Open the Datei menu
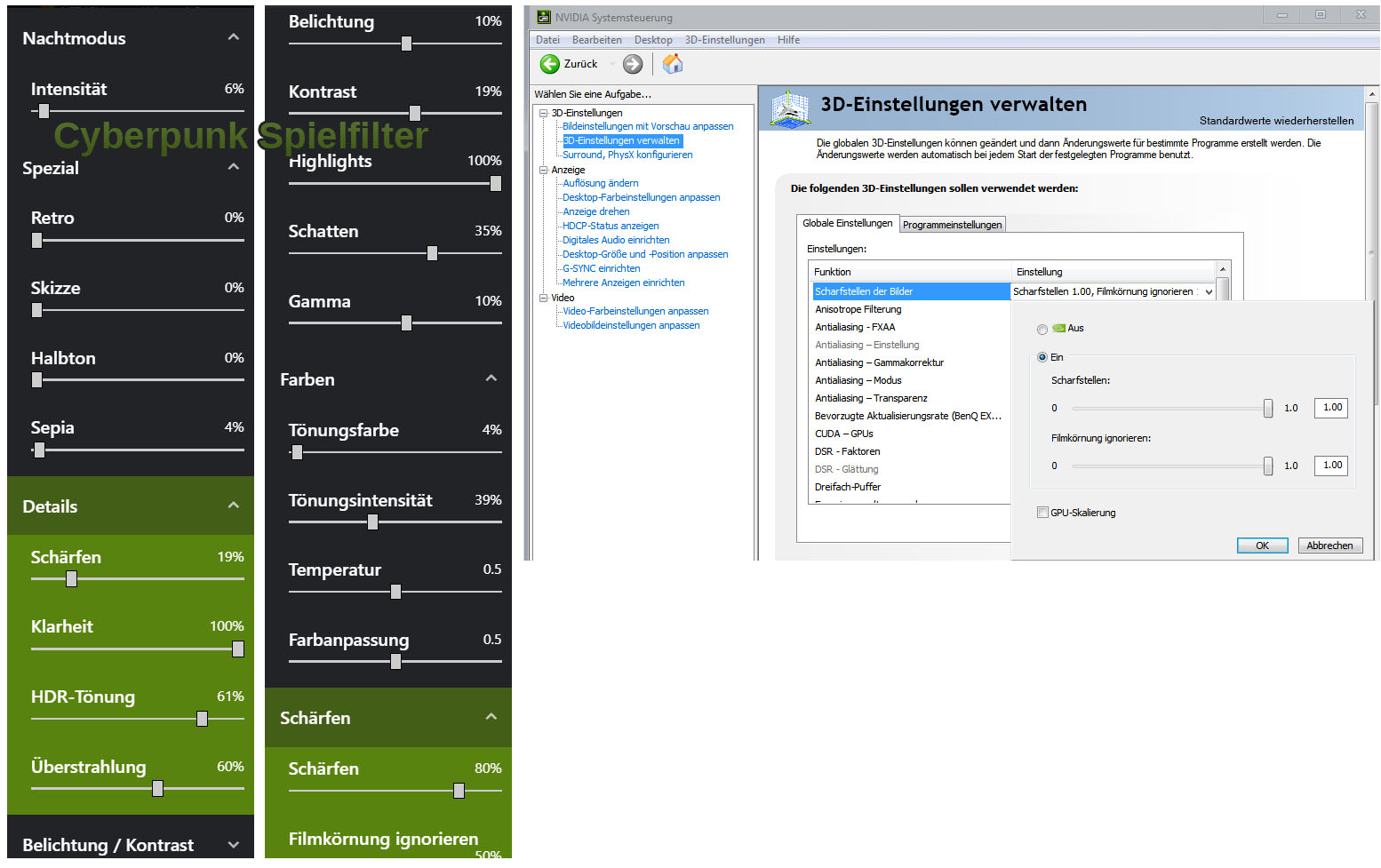The height and width of the screenshot is (868, 1381). click(x=547, y=40)
